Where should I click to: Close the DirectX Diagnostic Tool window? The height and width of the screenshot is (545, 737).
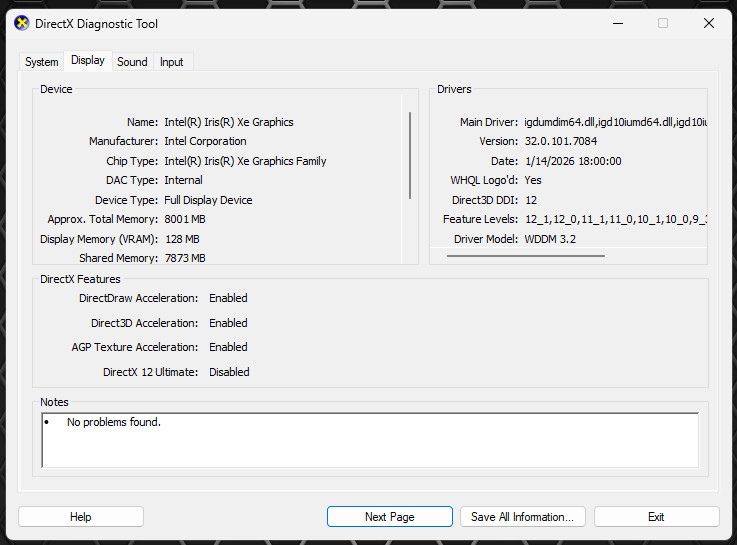709,23
